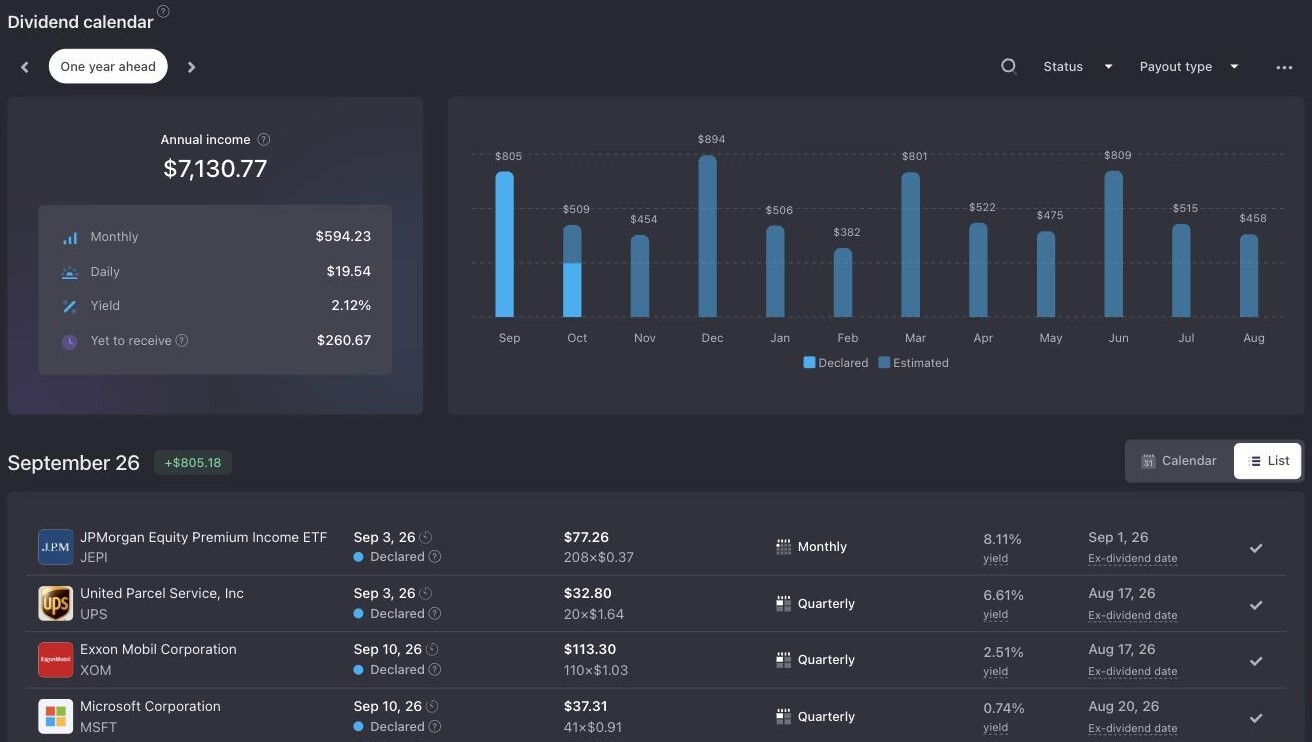Switch to List view

point(1268,461)
